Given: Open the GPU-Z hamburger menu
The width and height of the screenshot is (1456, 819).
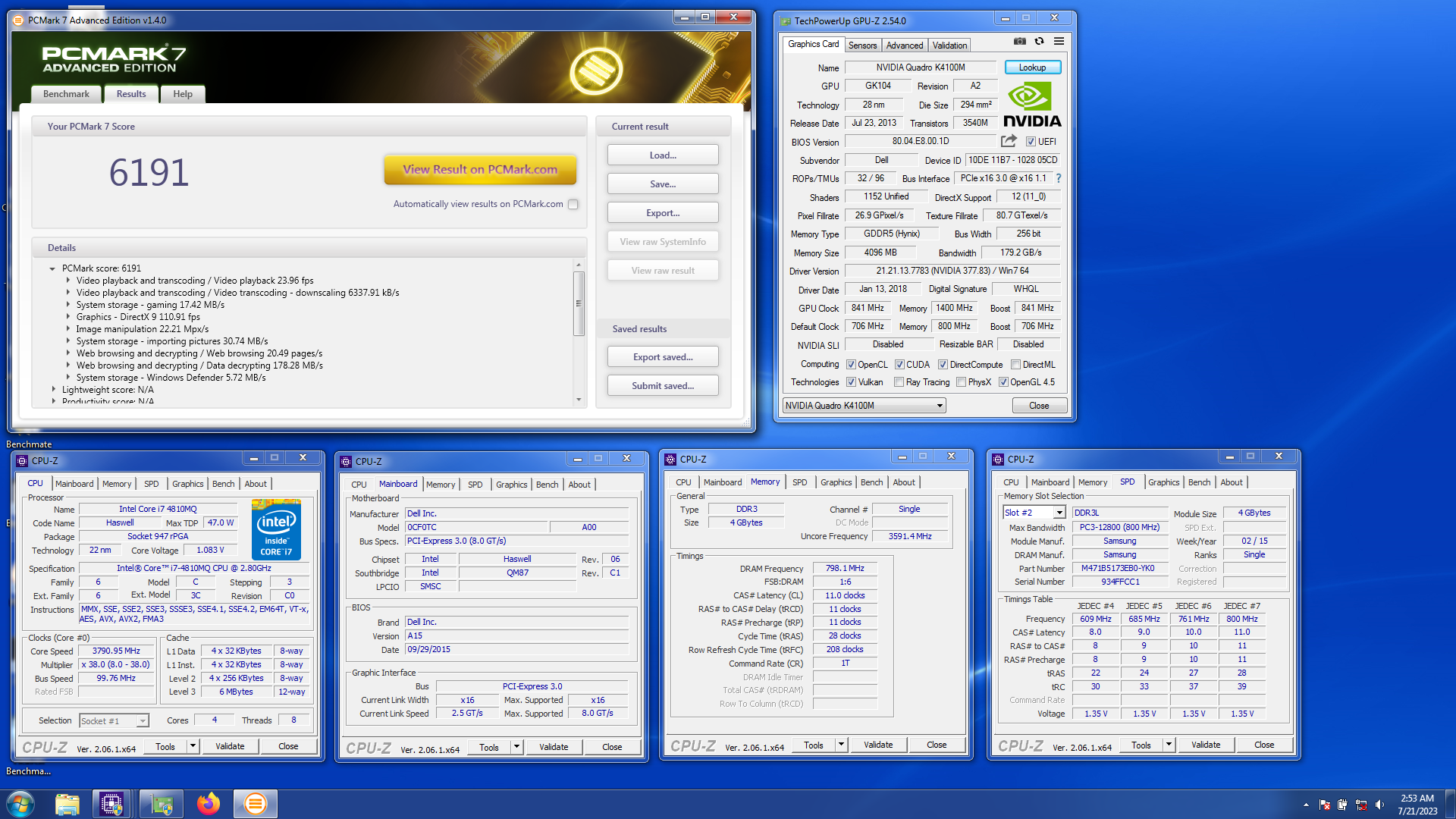Looking at the screenshot, I should click(x=1059, y=42).
